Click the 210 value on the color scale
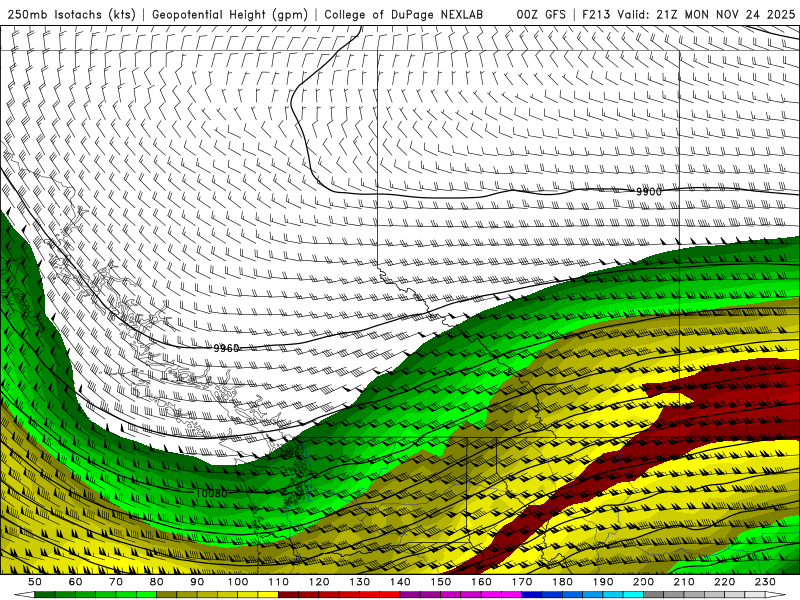800x600 pixels. [x=684, y=582]
